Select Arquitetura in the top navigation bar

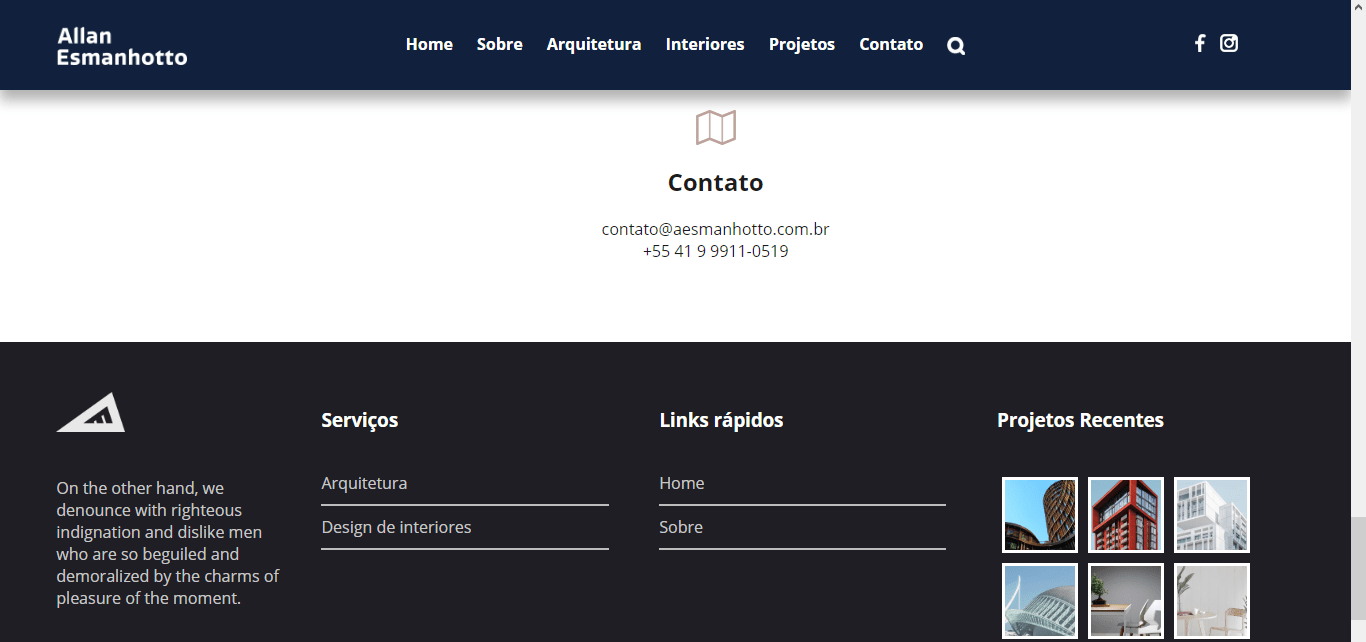tap(594, 44)
